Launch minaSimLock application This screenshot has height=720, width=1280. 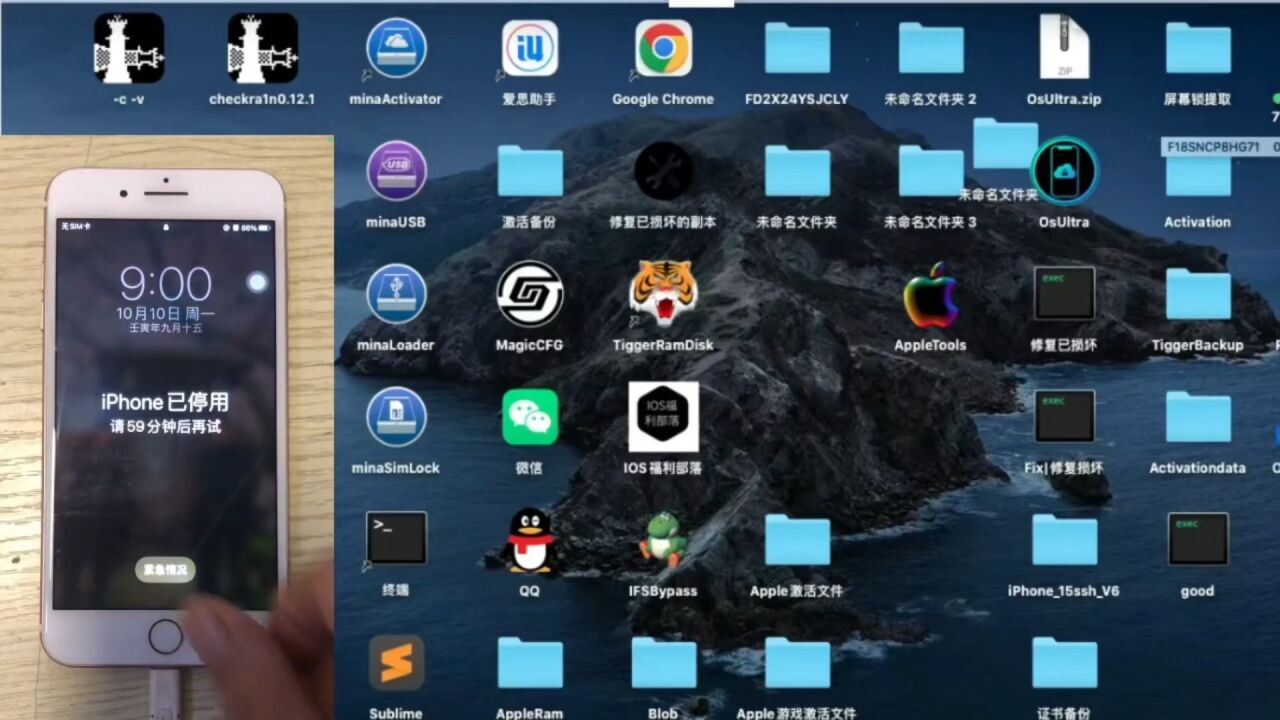tap(396, 417)
